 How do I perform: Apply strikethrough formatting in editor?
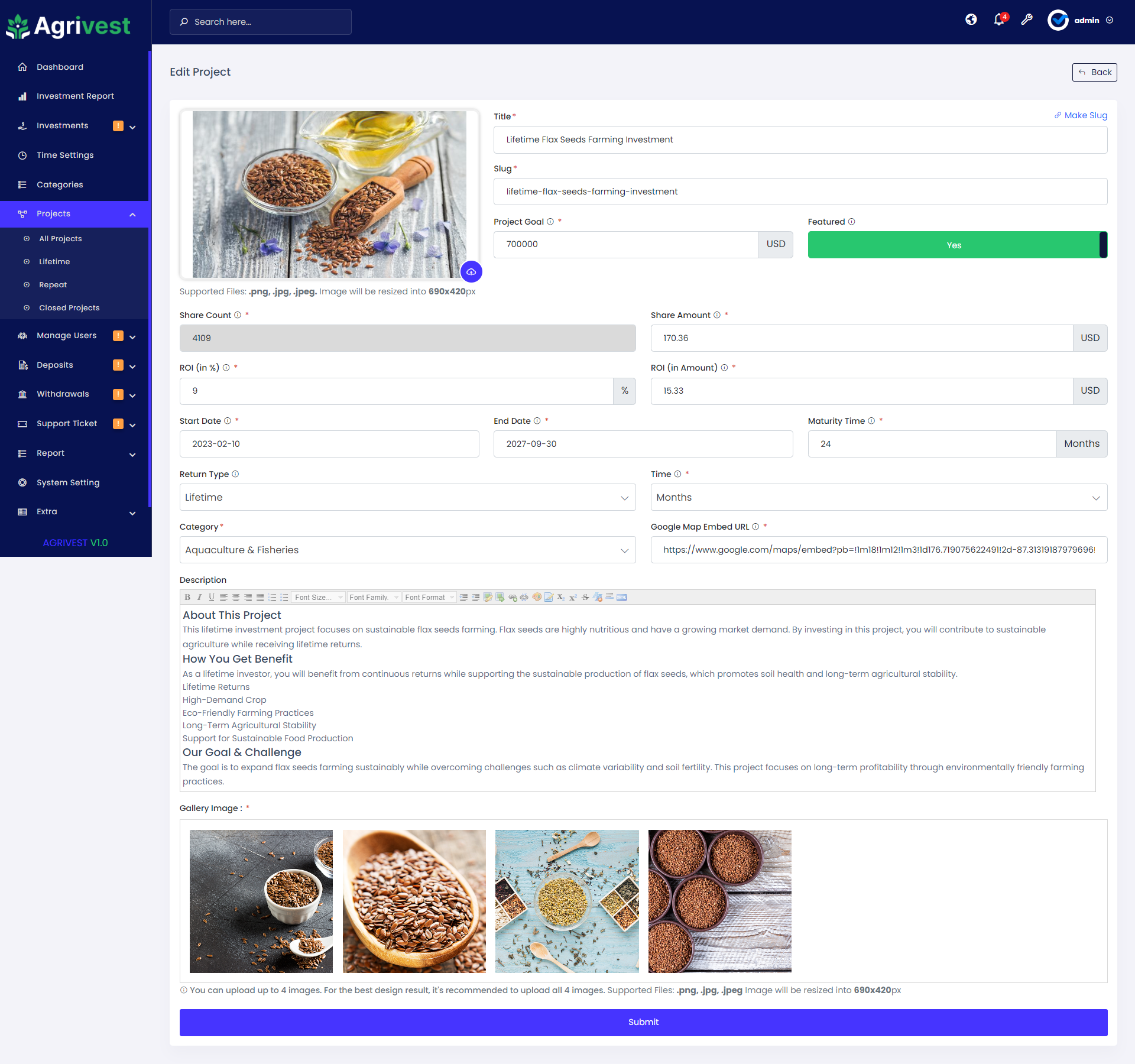[x=585, y=597]
